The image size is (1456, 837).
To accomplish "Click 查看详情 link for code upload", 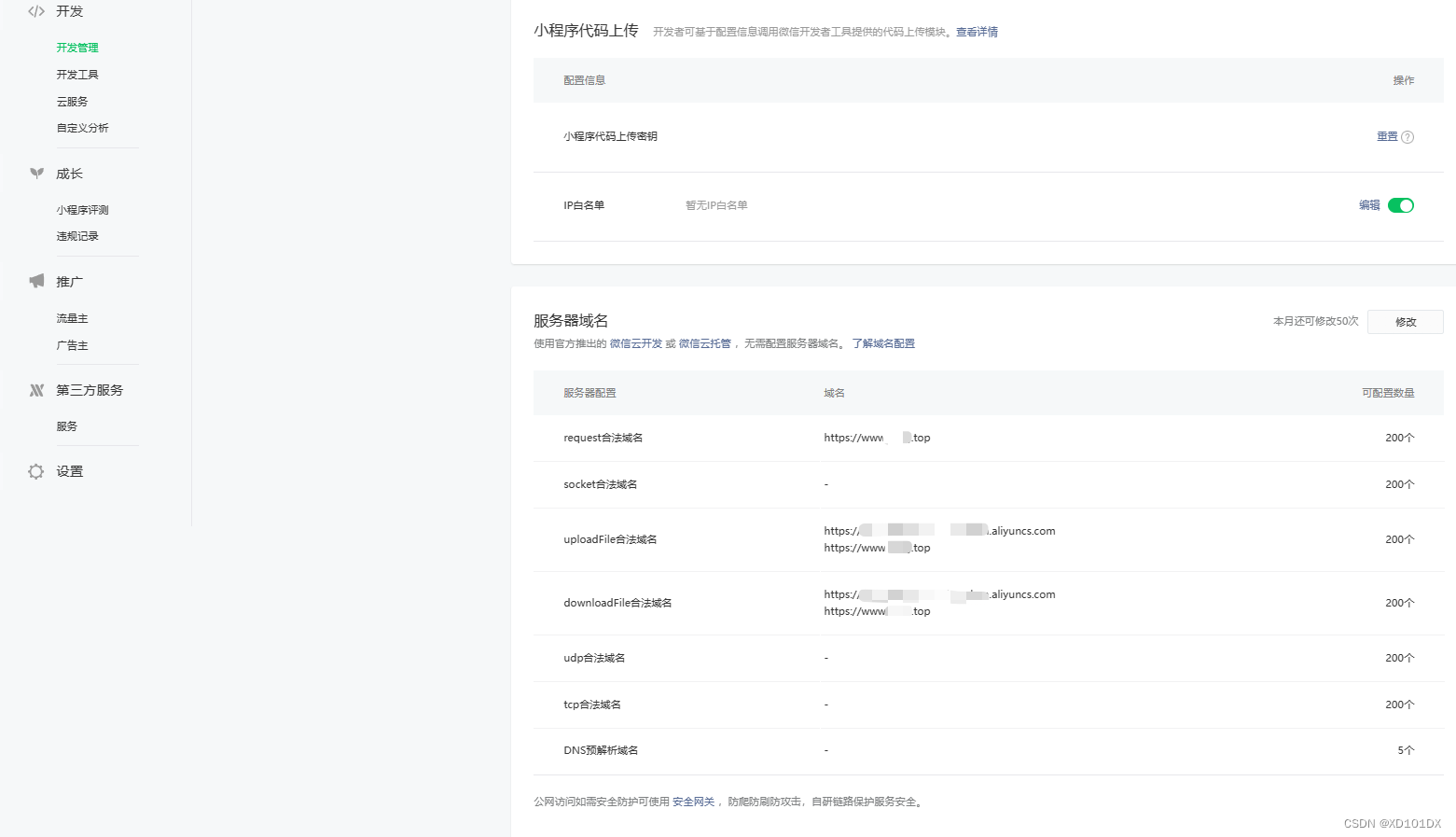I will pyautogui.click(x=977, y=32).
